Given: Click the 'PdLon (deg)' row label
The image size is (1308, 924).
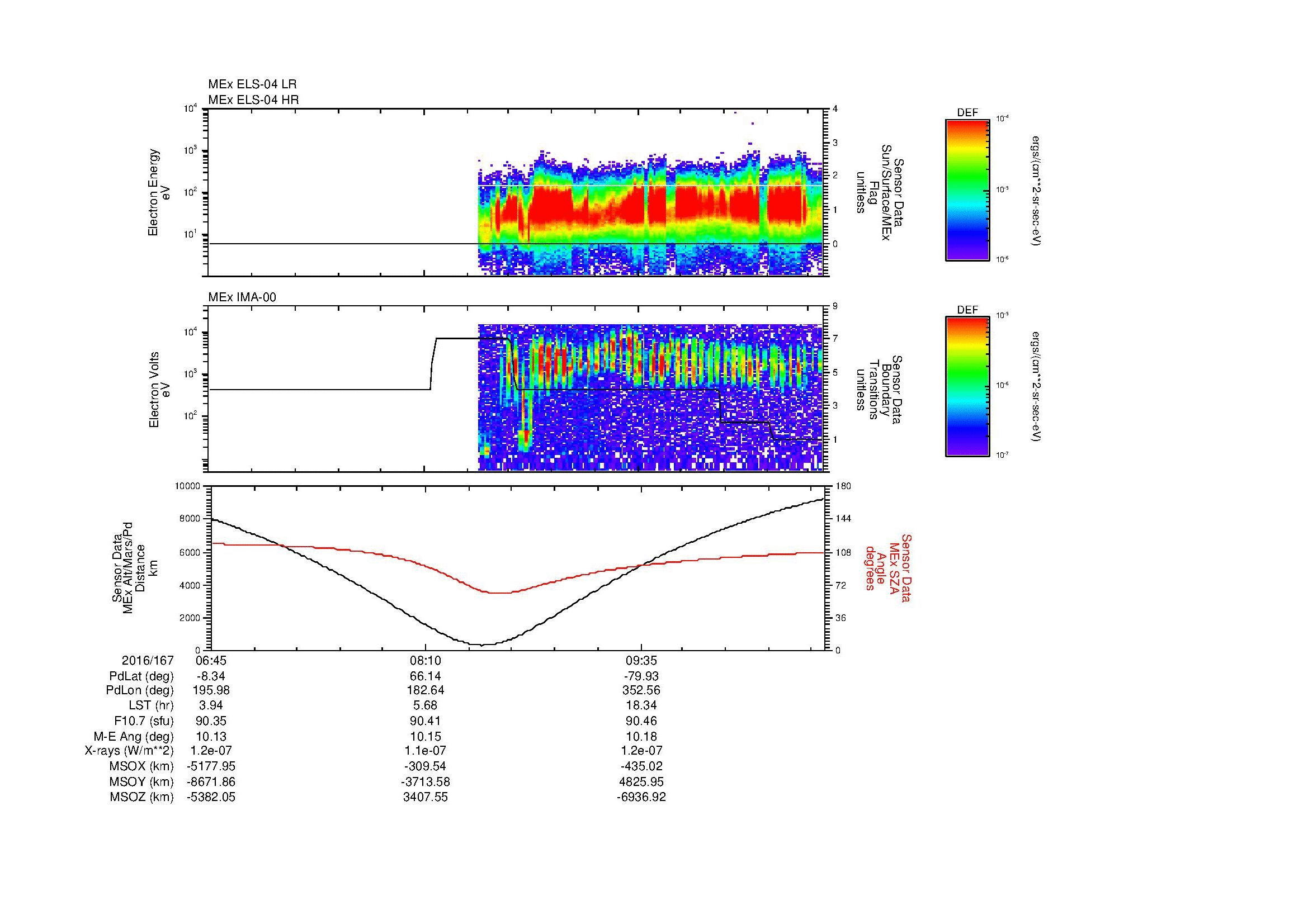Looking at the screenshot, I should tap(141, 690).
